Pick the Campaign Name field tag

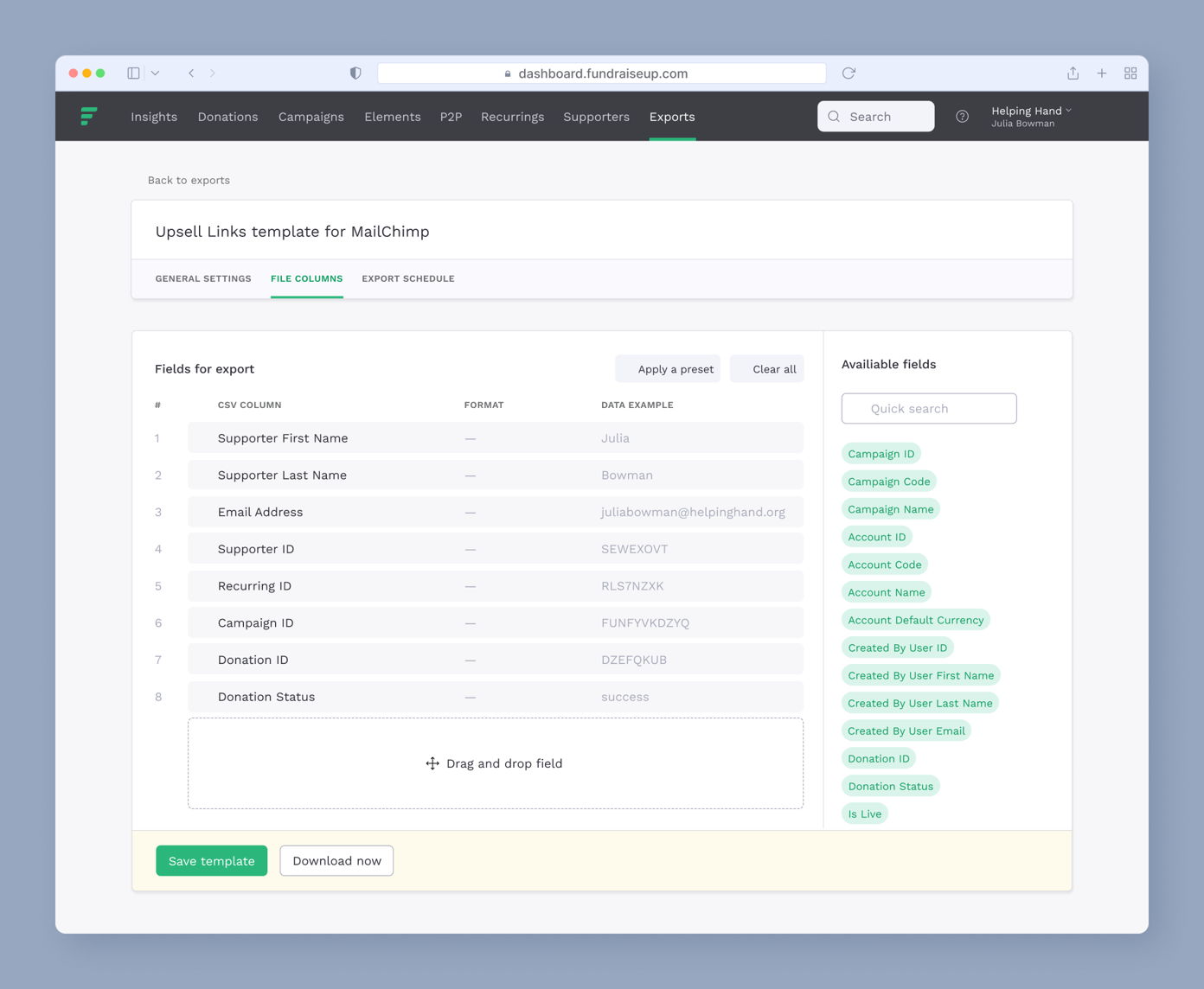tap(891, 509)
